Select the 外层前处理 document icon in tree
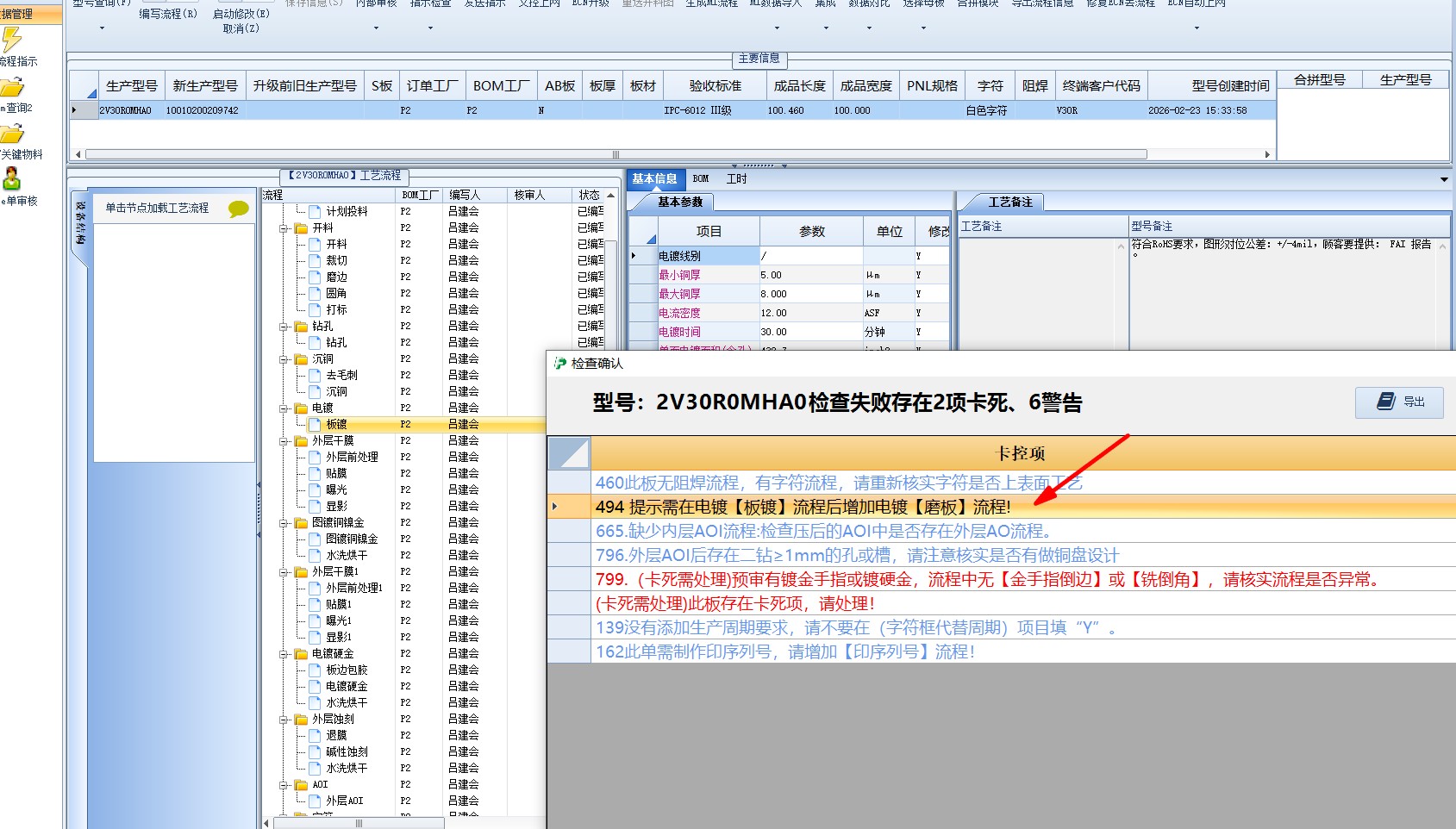 click(x=315, y=457)
